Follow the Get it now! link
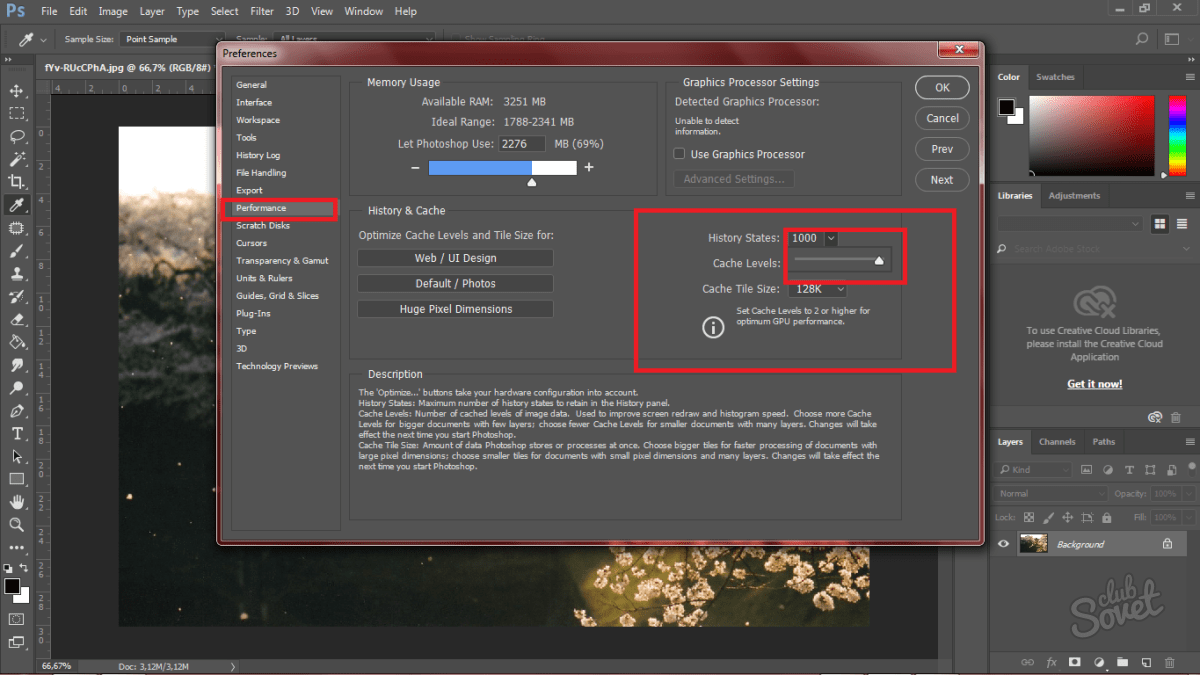Screen dimensions: 1200x675 pos(1095,384)
